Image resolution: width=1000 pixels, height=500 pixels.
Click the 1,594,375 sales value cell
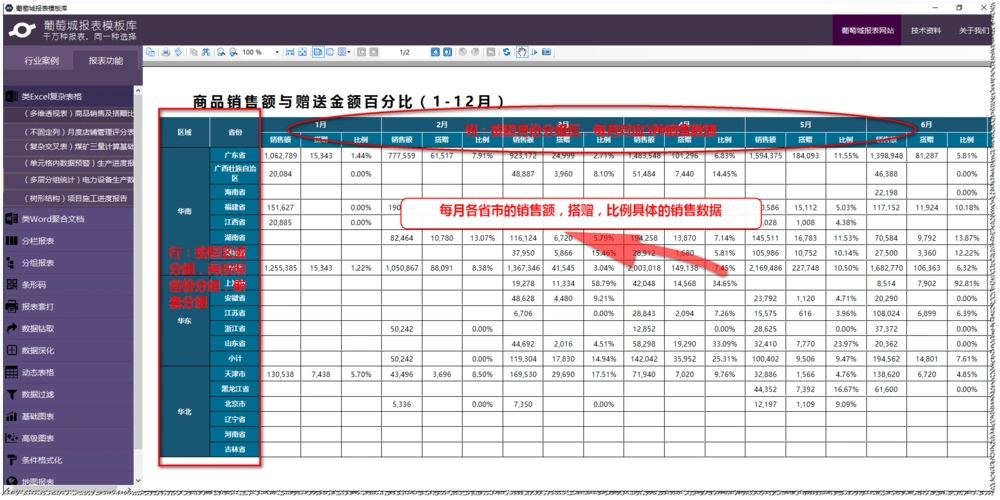tap(766, 155)
